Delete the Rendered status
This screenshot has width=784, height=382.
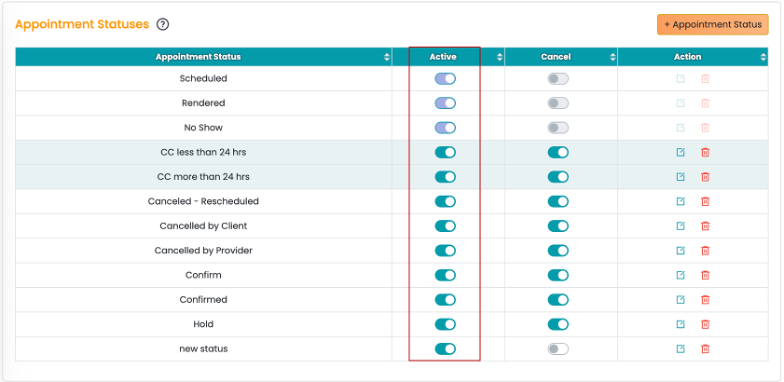click(705, 103)
